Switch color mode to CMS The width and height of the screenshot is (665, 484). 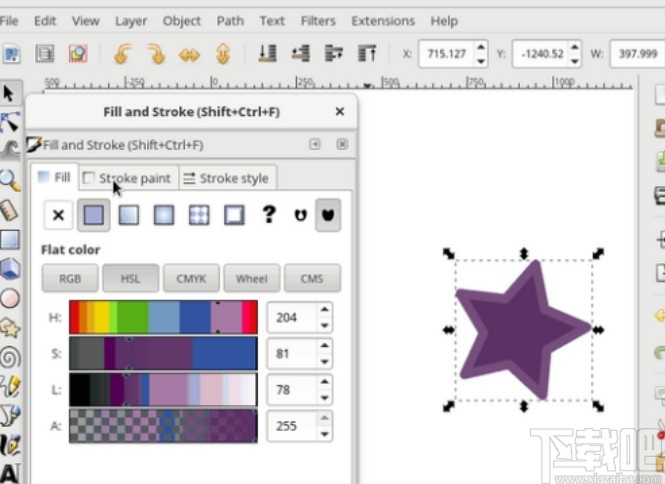tap(312, 279)
